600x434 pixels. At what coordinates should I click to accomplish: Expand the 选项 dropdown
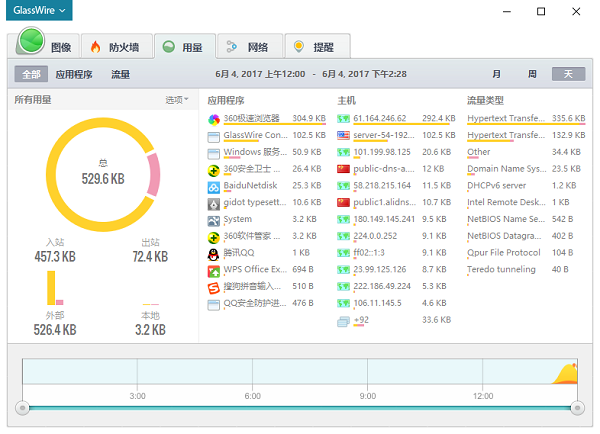click(x=177, y=100)
